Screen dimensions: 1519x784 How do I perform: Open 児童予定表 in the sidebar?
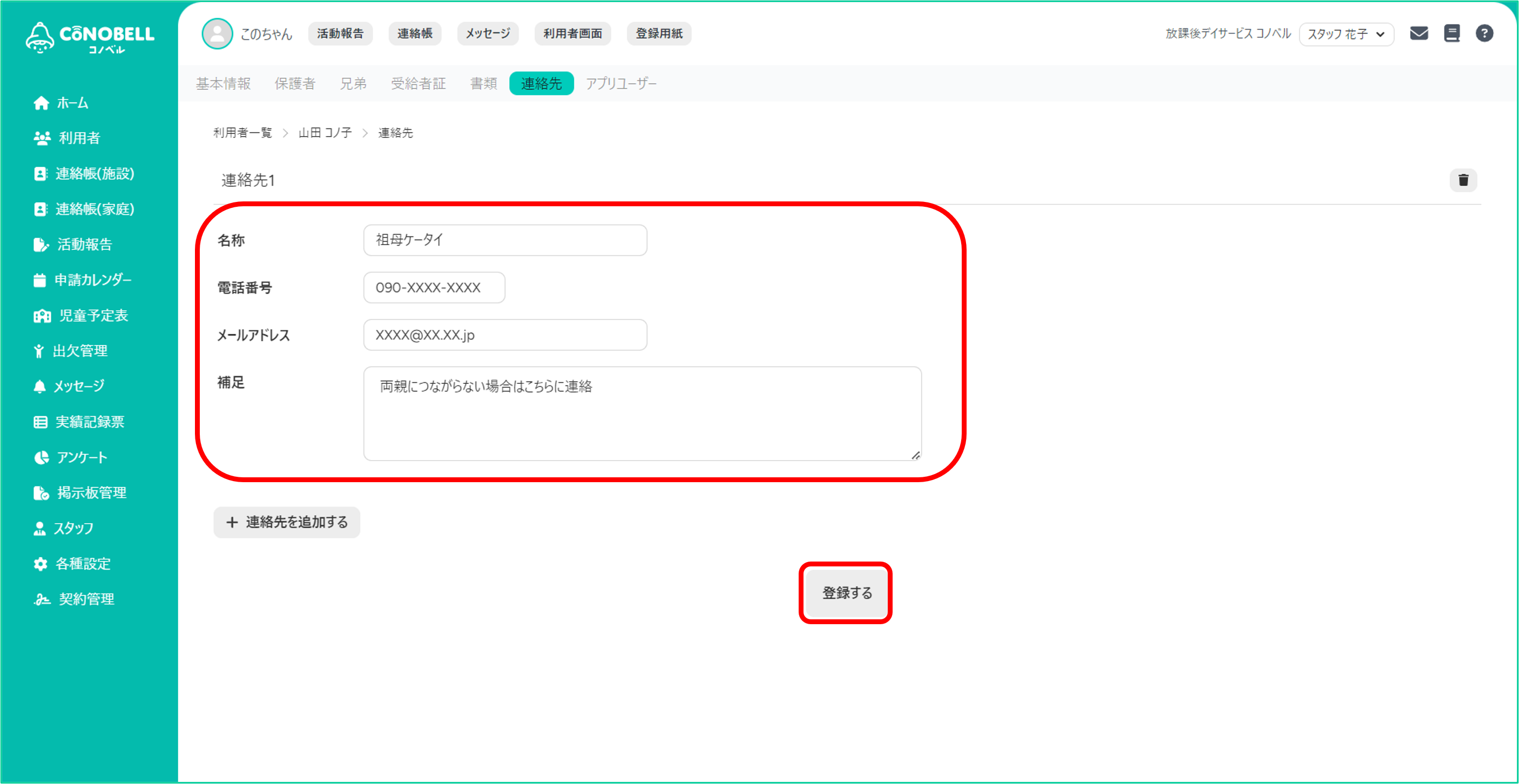point(81,315)
